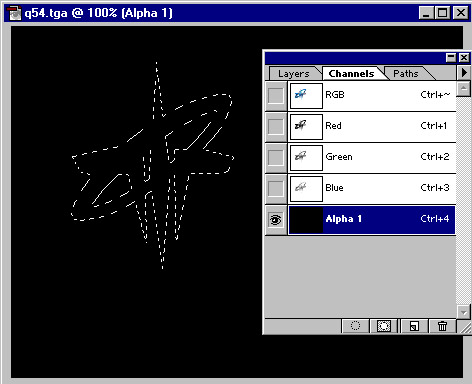Click the q54.tga document title bar icon
472x384 pixels.
point(14,13)
